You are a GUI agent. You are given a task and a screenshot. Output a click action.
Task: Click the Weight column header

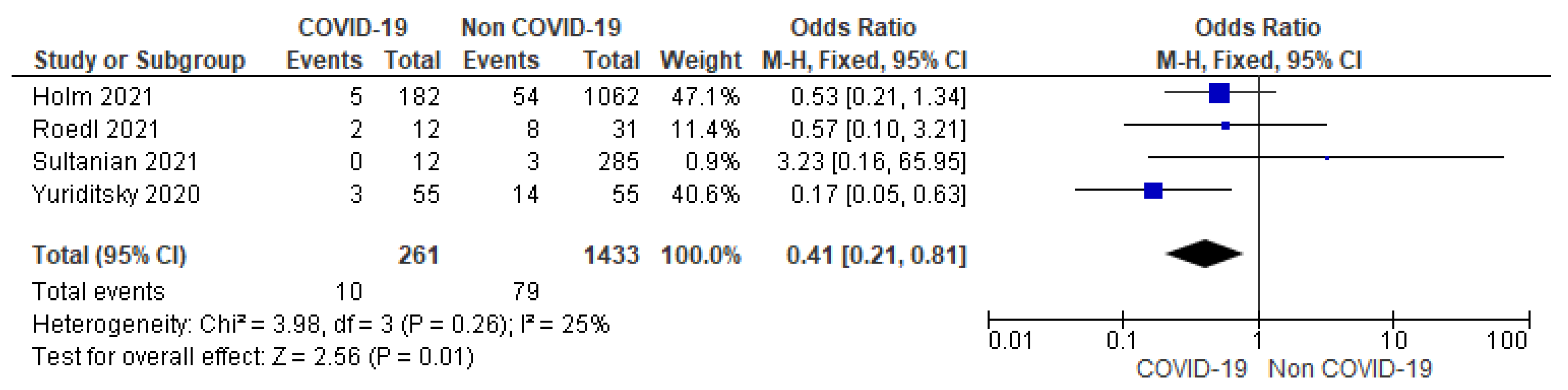click(700, 60)
